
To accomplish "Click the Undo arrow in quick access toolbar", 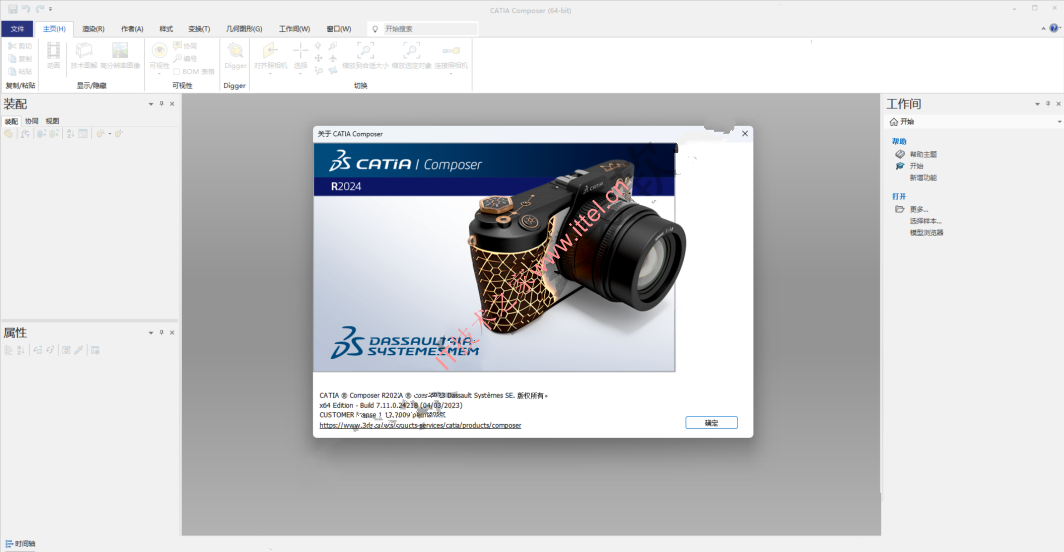I will pos(26,9).
